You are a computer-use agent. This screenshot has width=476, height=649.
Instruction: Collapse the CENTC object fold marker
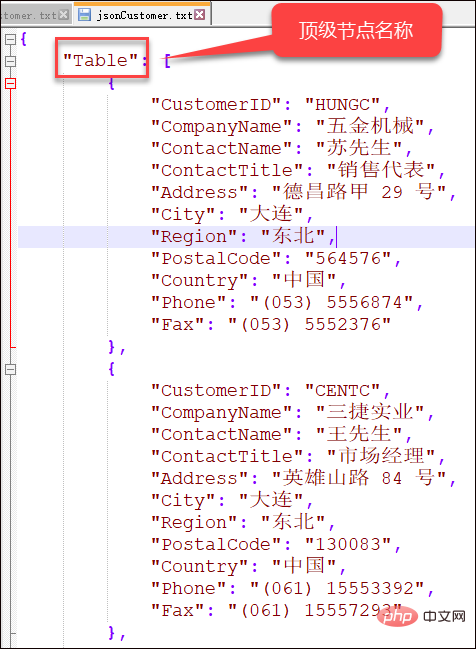[10, 369]
